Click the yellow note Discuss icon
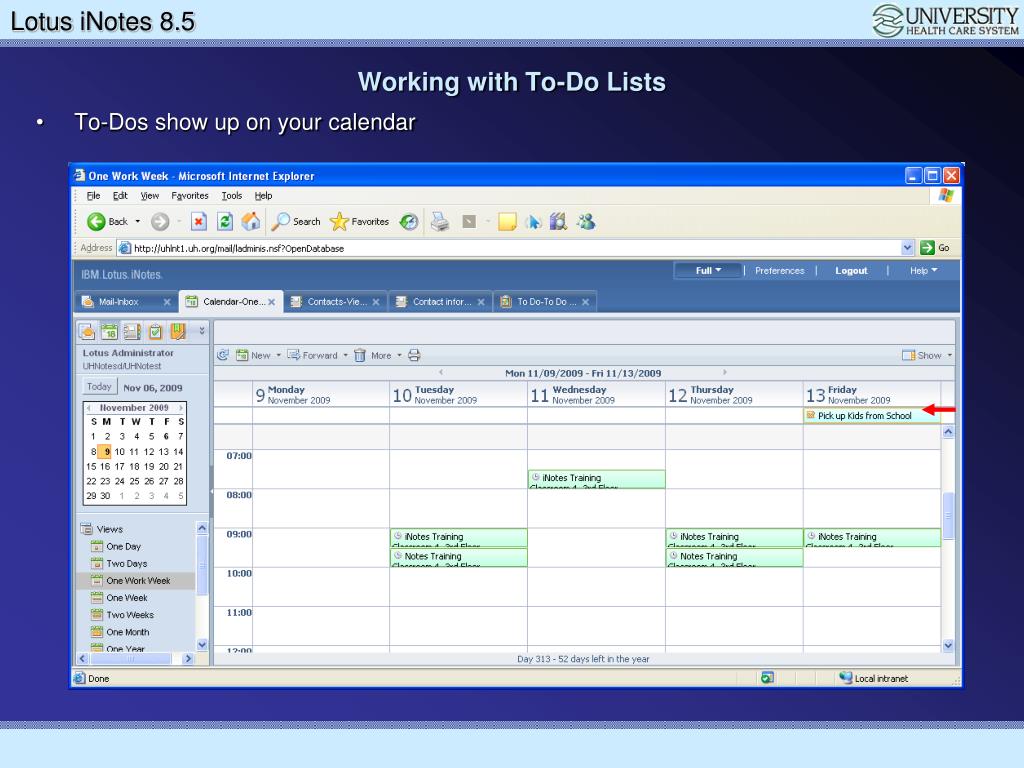1024x768 pixels. tap(507, 222)
